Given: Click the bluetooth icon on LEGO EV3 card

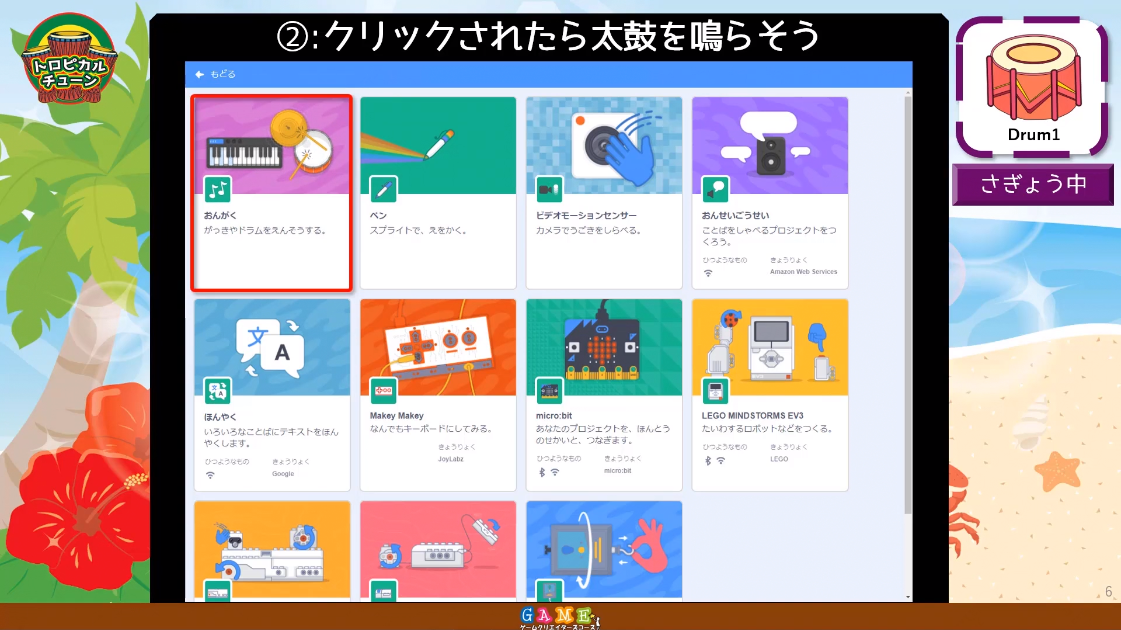Looking at the screenshot, I should (708, 461).
